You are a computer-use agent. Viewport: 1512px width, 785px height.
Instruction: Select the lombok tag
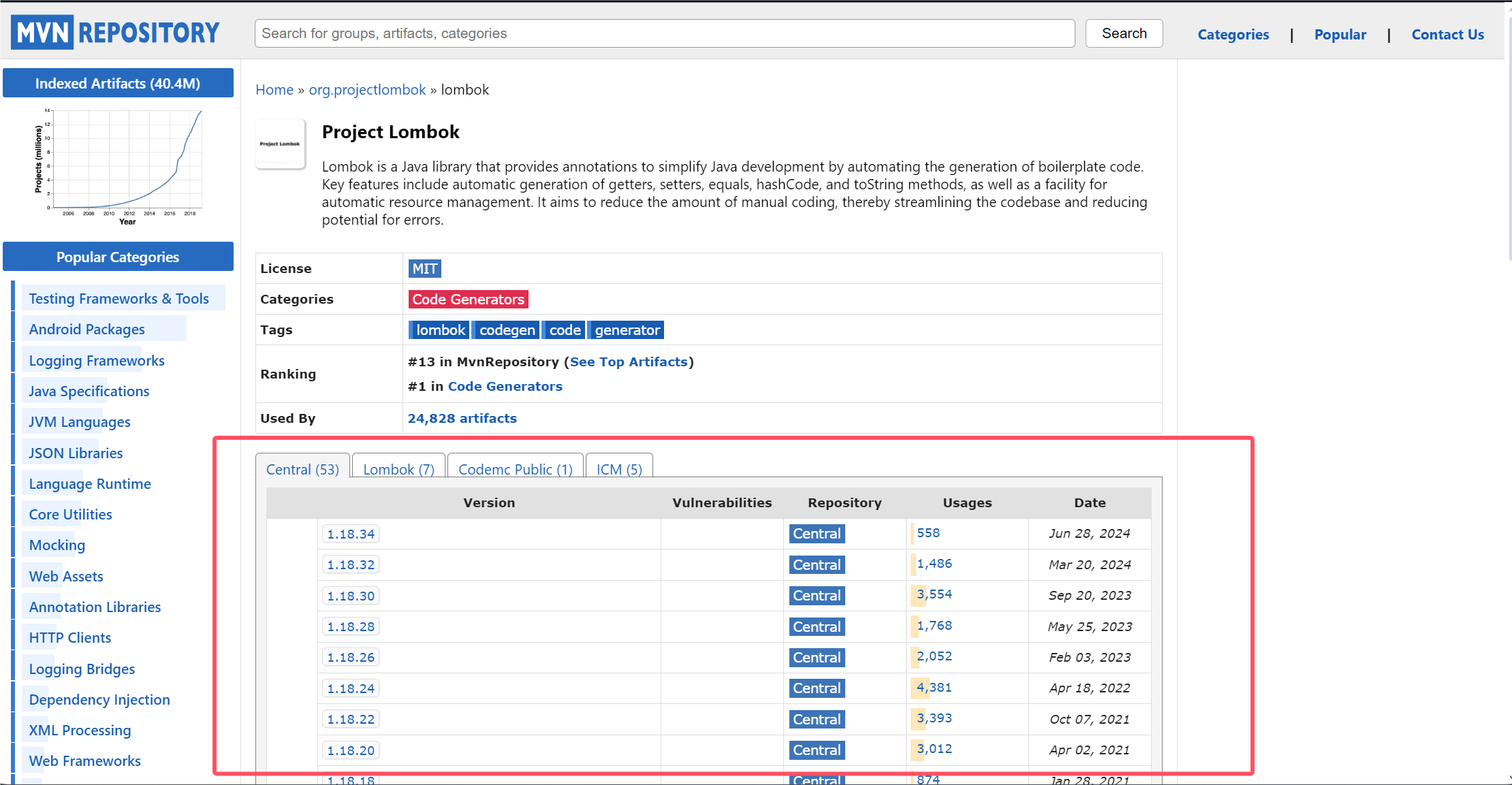tap(440, 330)
